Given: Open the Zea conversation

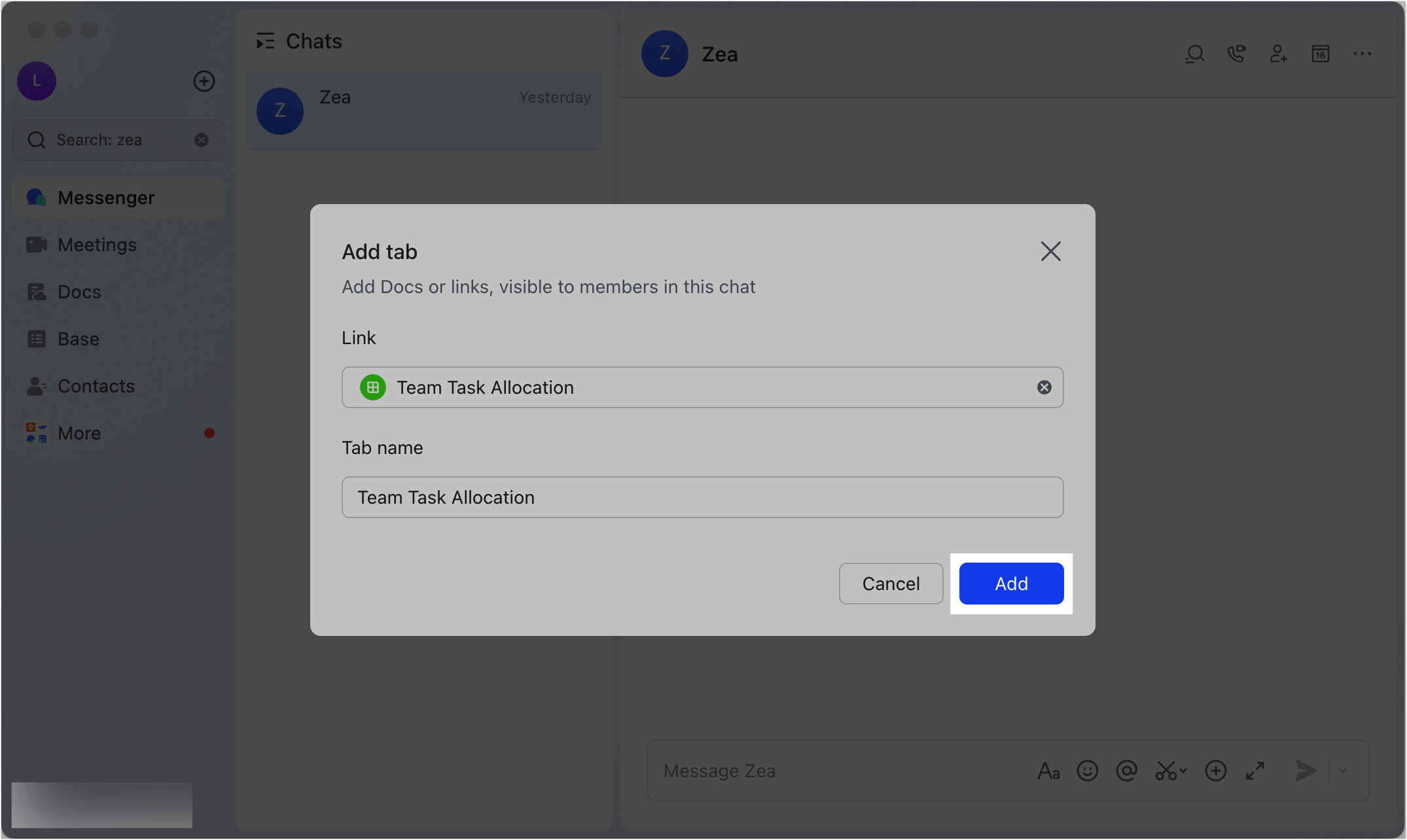Looking at the screenshot, I should (424, 111).
